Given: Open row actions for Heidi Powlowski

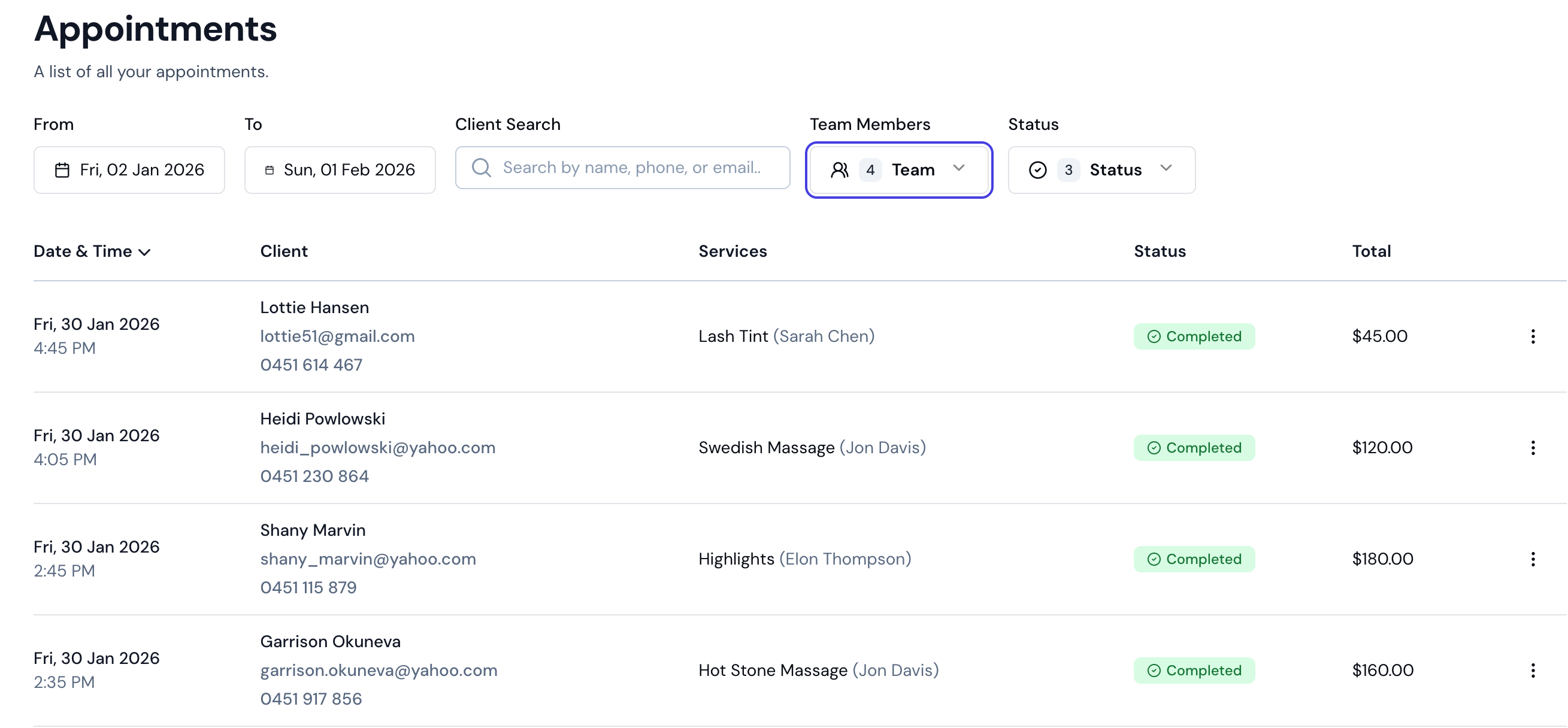Looking at the screenshot, I should click(x=1533, y=447).
